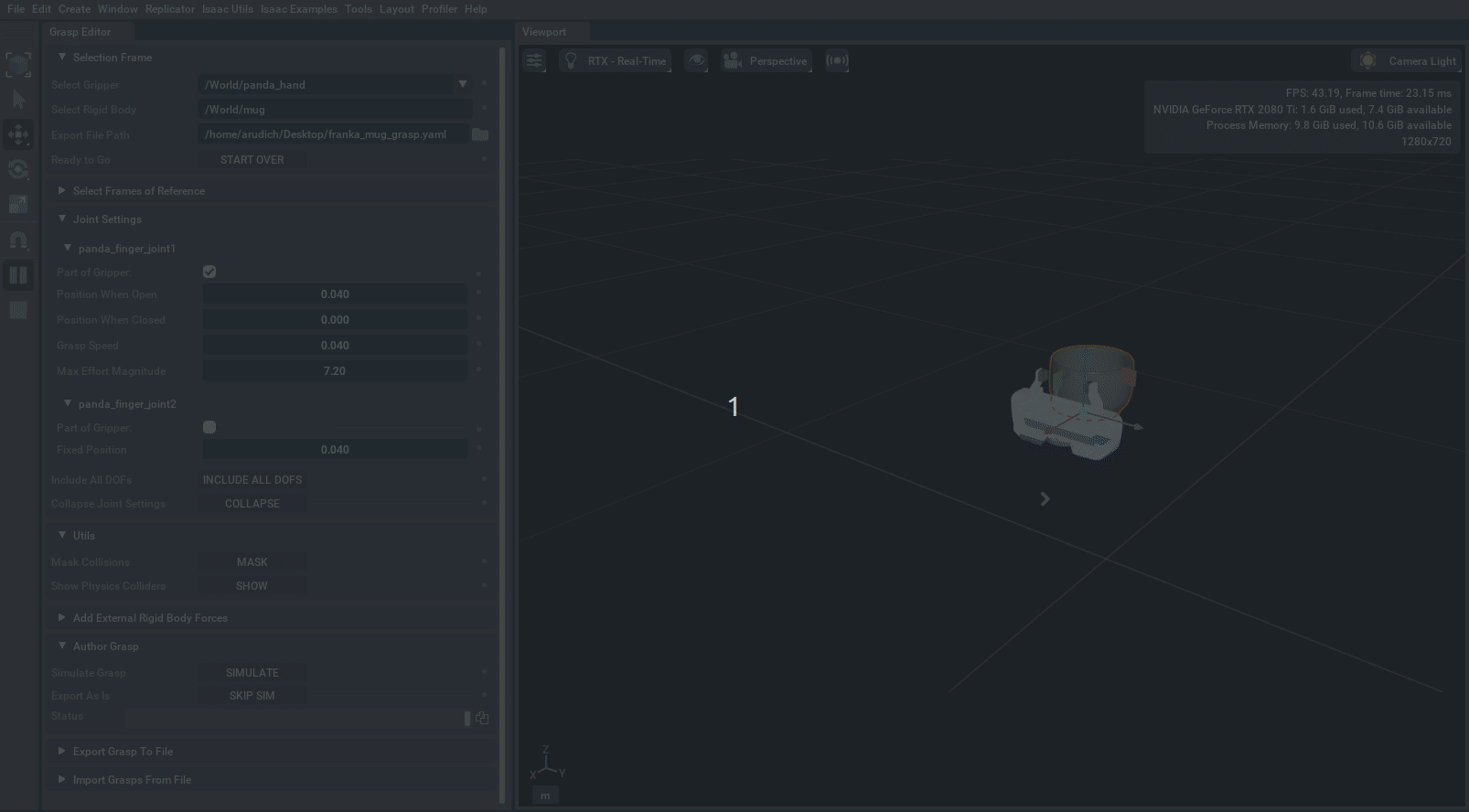The width and height of the screenshot is (1469, 812).
Task: Click the Max Effort Magnitude value slider
Action: coord(334,371)
